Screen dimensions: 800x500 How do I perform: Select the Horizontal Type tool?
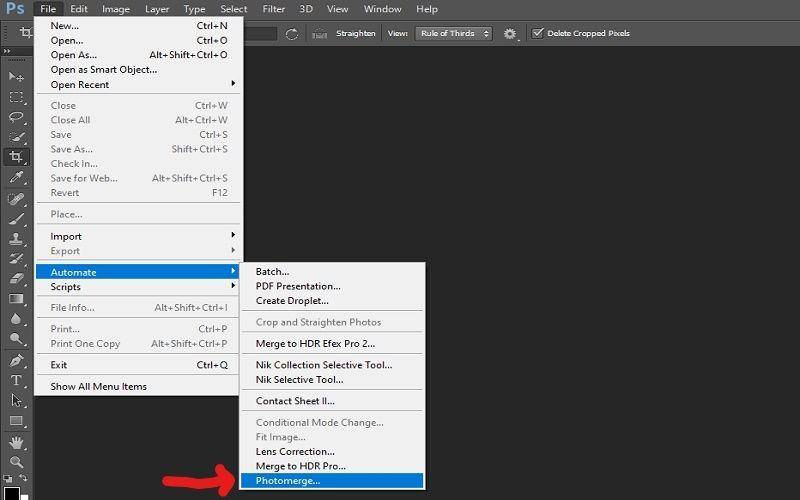(16, 381)
